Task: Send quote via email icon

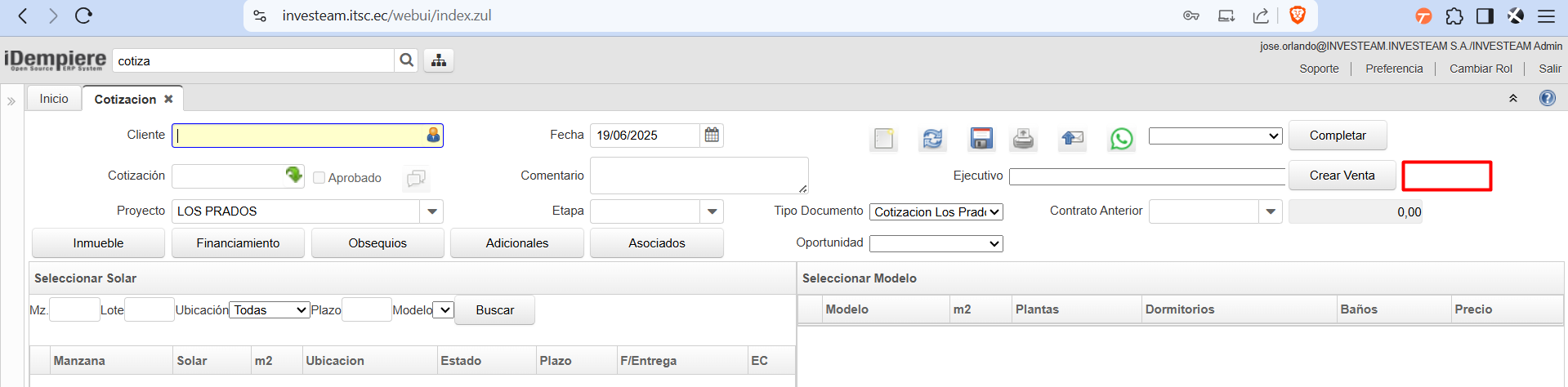Action: 1072,139
